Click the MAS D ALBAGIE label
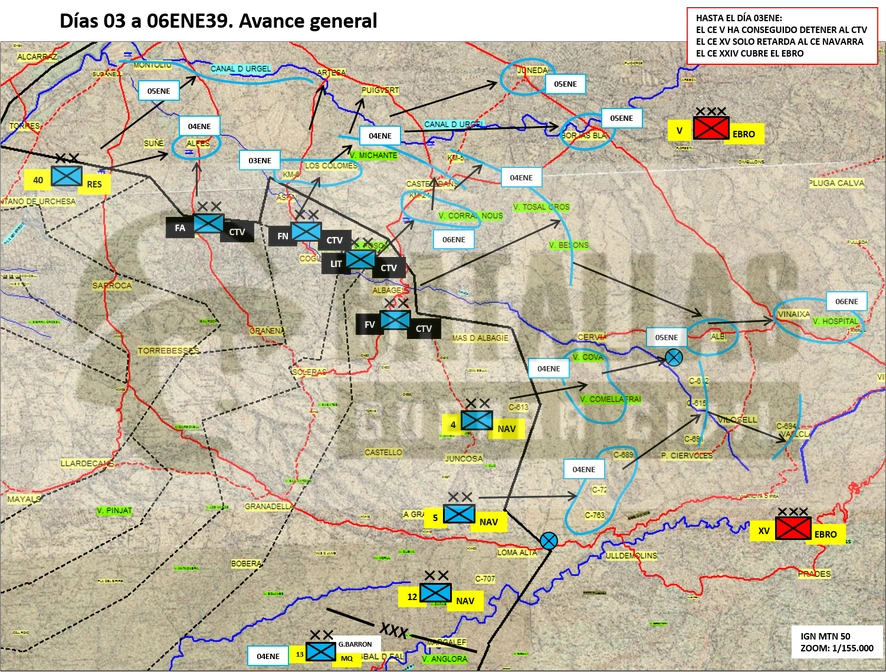886x672 pixels. (x=480, y=338)
